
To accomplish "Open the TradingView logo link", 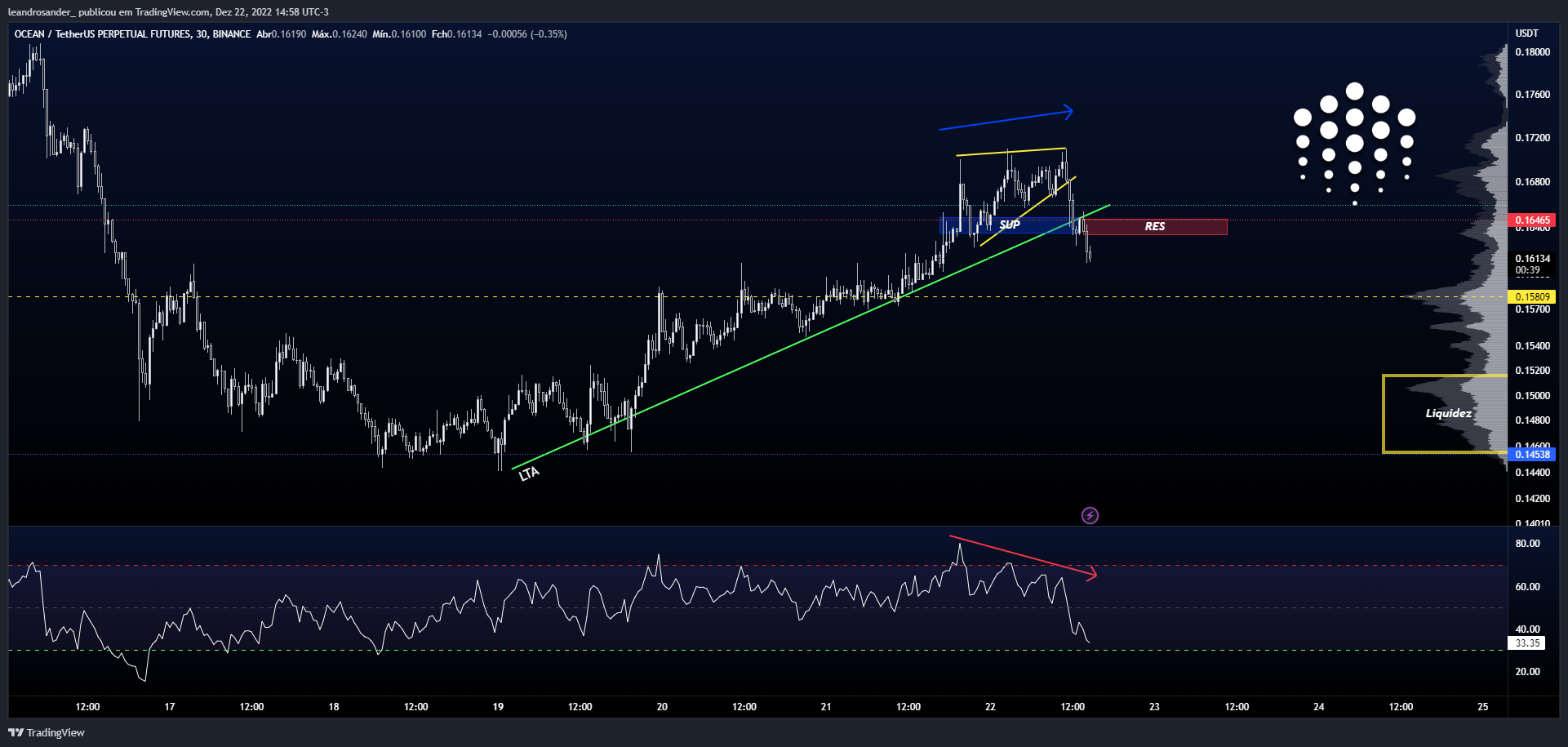I will point(47,732).
